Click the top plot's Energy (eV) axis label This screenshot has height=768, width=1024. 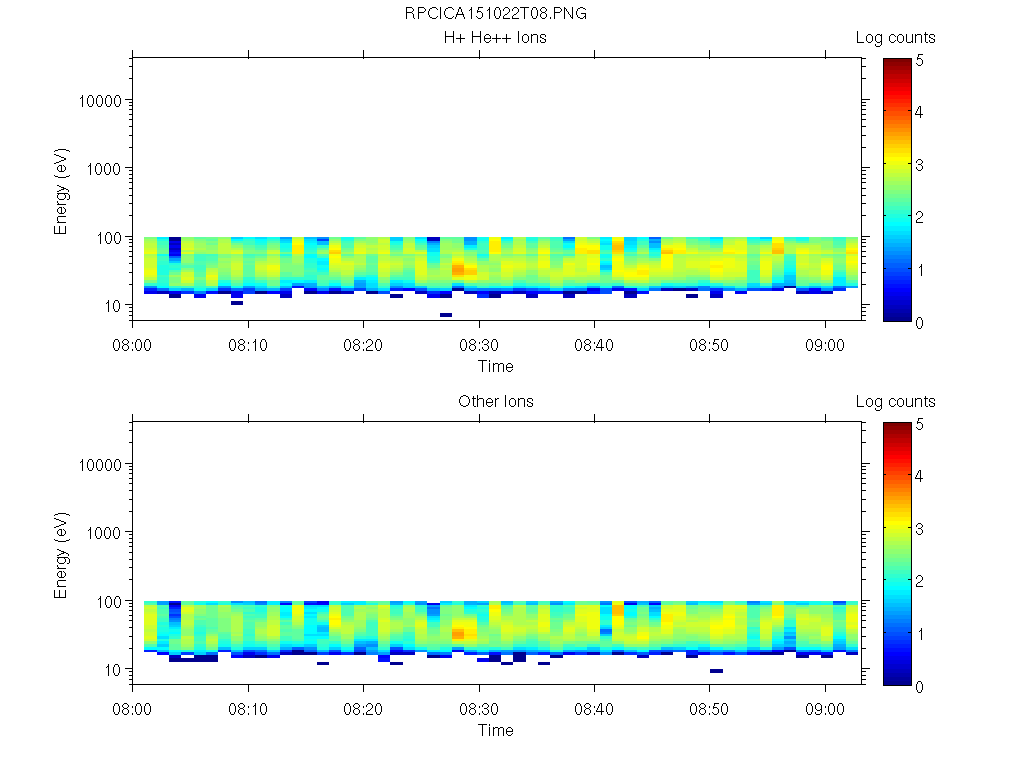[61, 191]
